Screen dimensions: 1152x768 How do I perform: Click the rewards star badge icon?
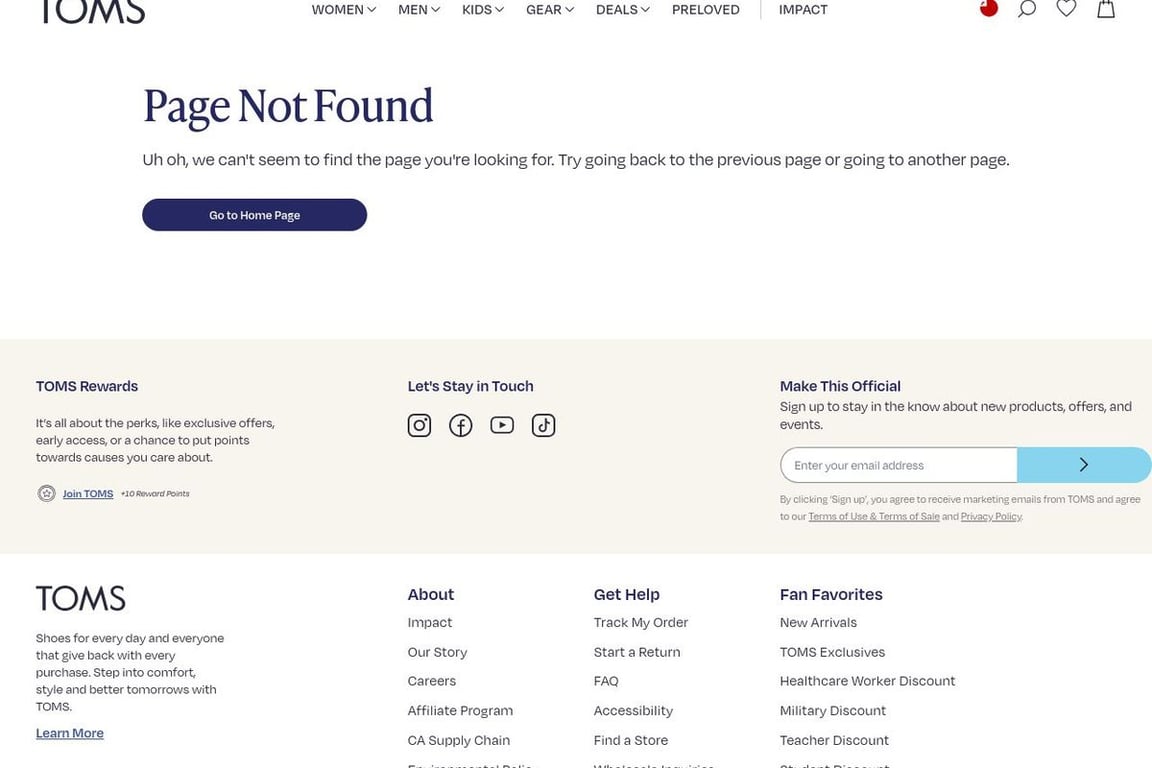(x=46, y=493)
